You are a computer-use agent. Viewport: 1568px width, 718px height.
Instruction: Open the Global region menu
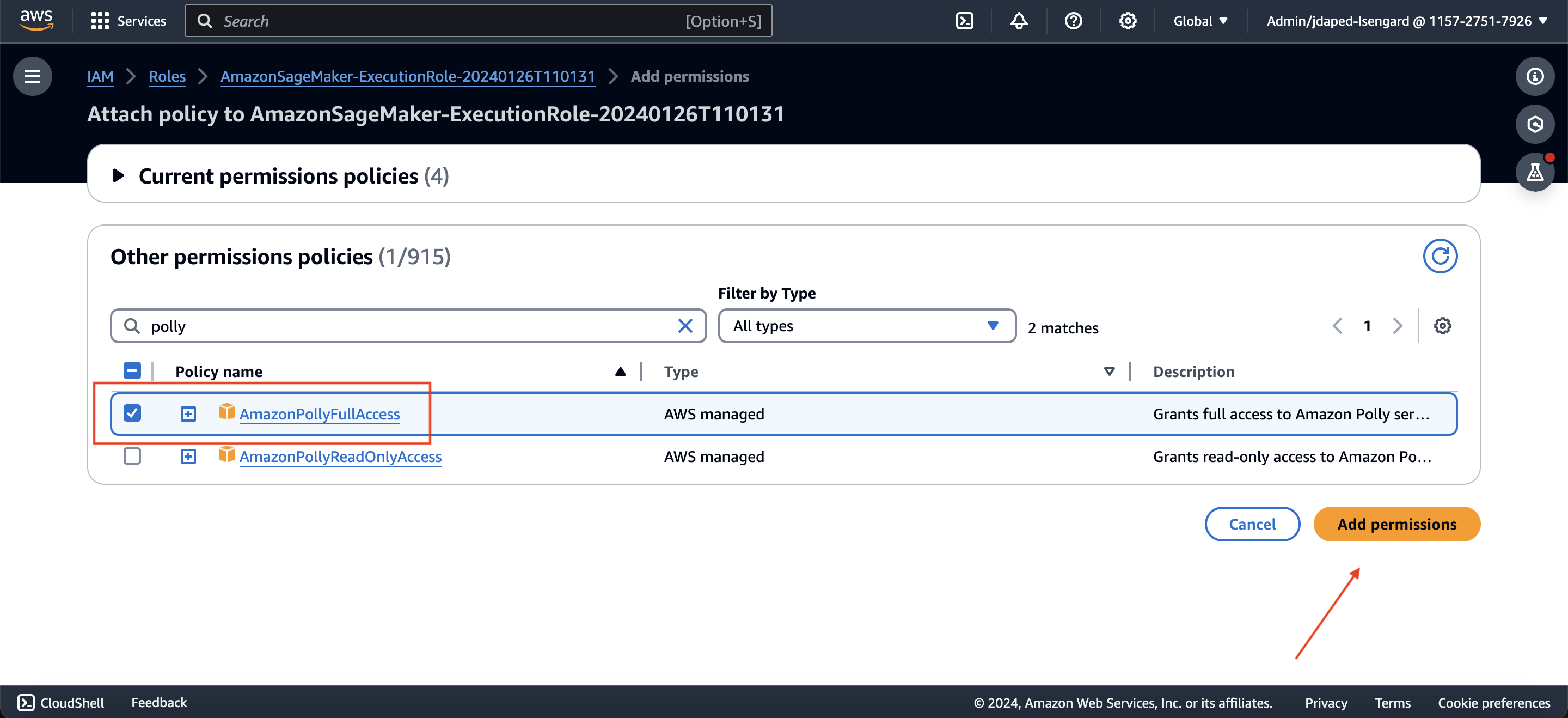point(1200,21)
